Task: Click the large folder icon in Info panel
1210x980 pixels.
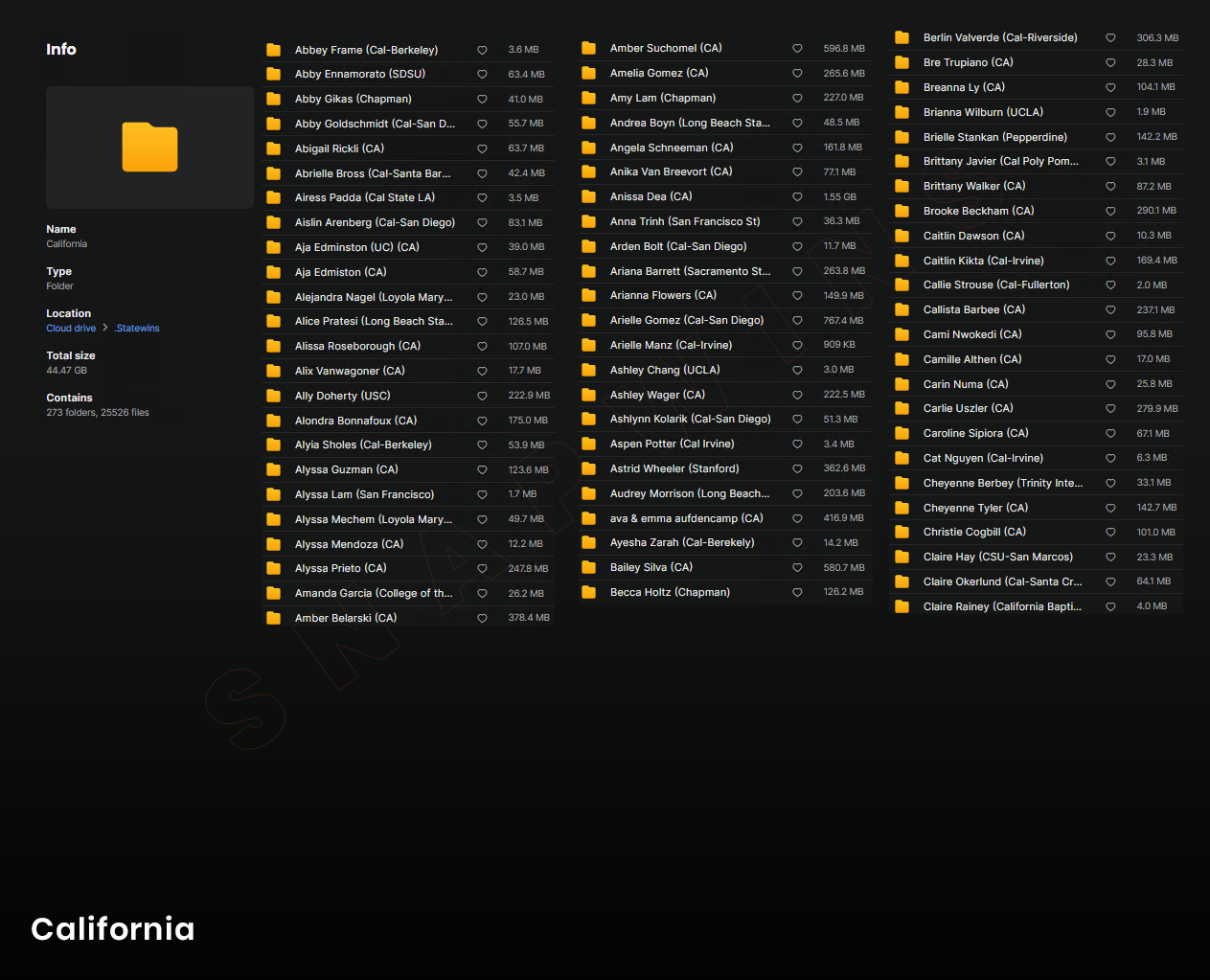Action: tap(149, 148)
